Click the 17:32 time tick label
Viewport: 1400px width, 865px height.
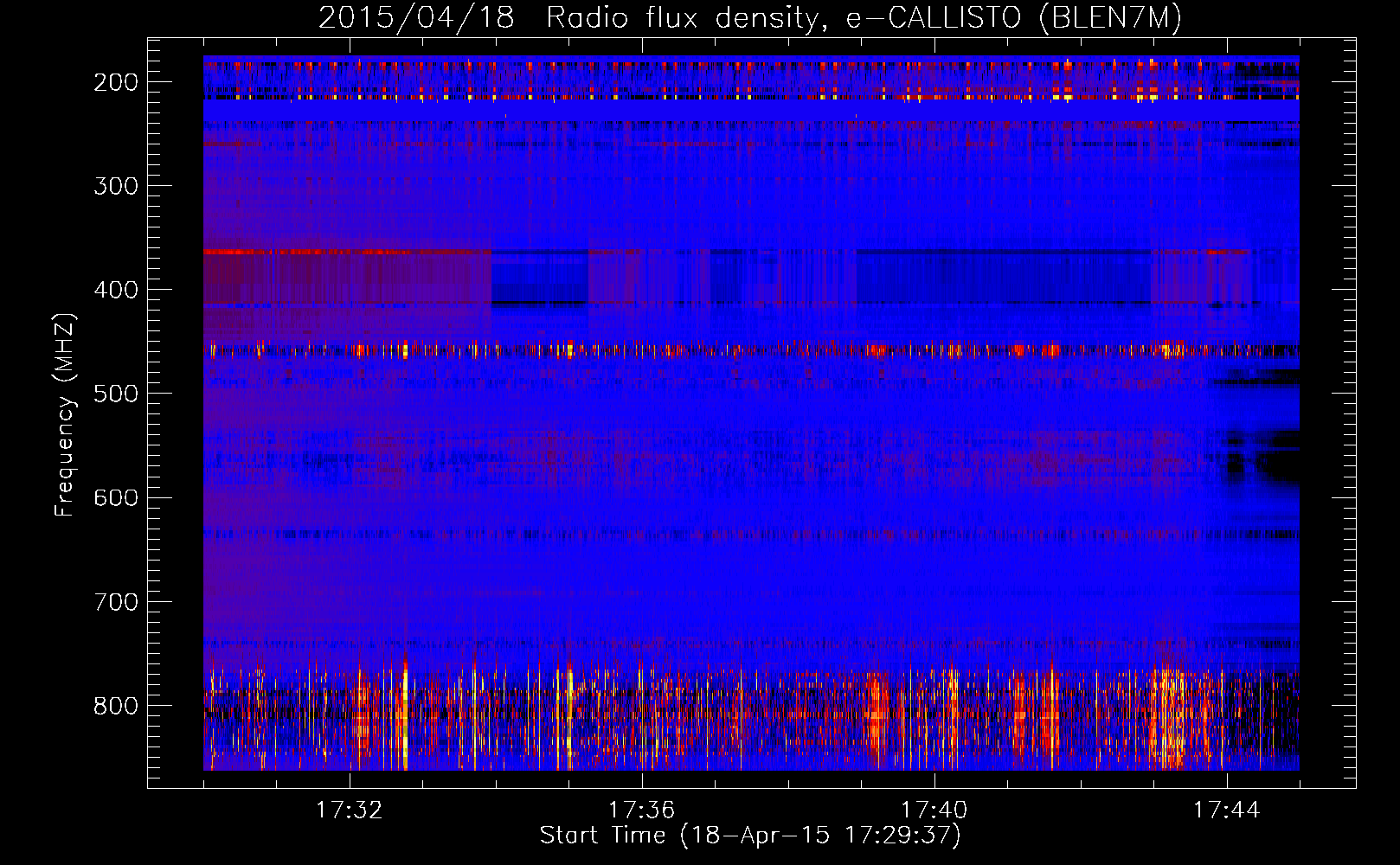[350, 811]
